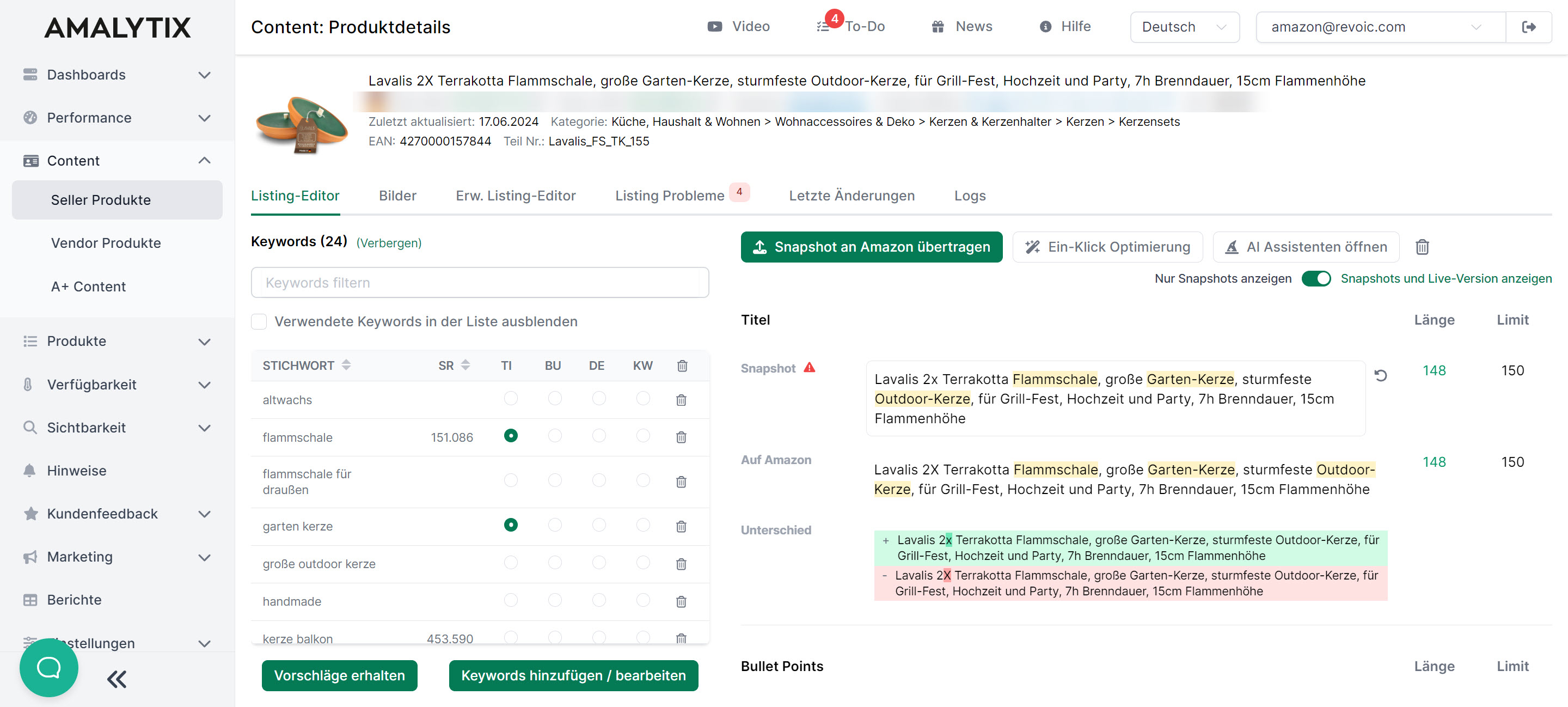
Task: Toggle 'Verwendete Keywords ausblenden' checkbox
Action: 259,321
